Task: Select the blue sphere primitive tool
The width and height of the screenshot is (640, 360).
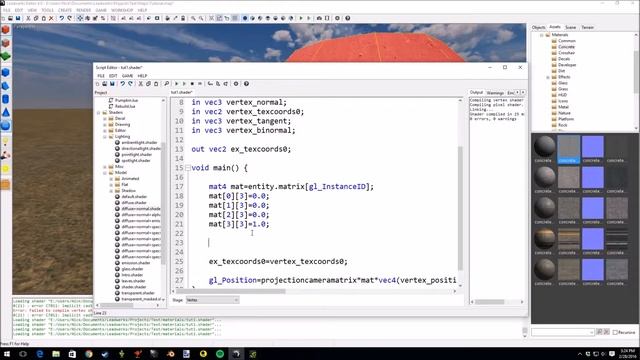Action: coord(6,126)
